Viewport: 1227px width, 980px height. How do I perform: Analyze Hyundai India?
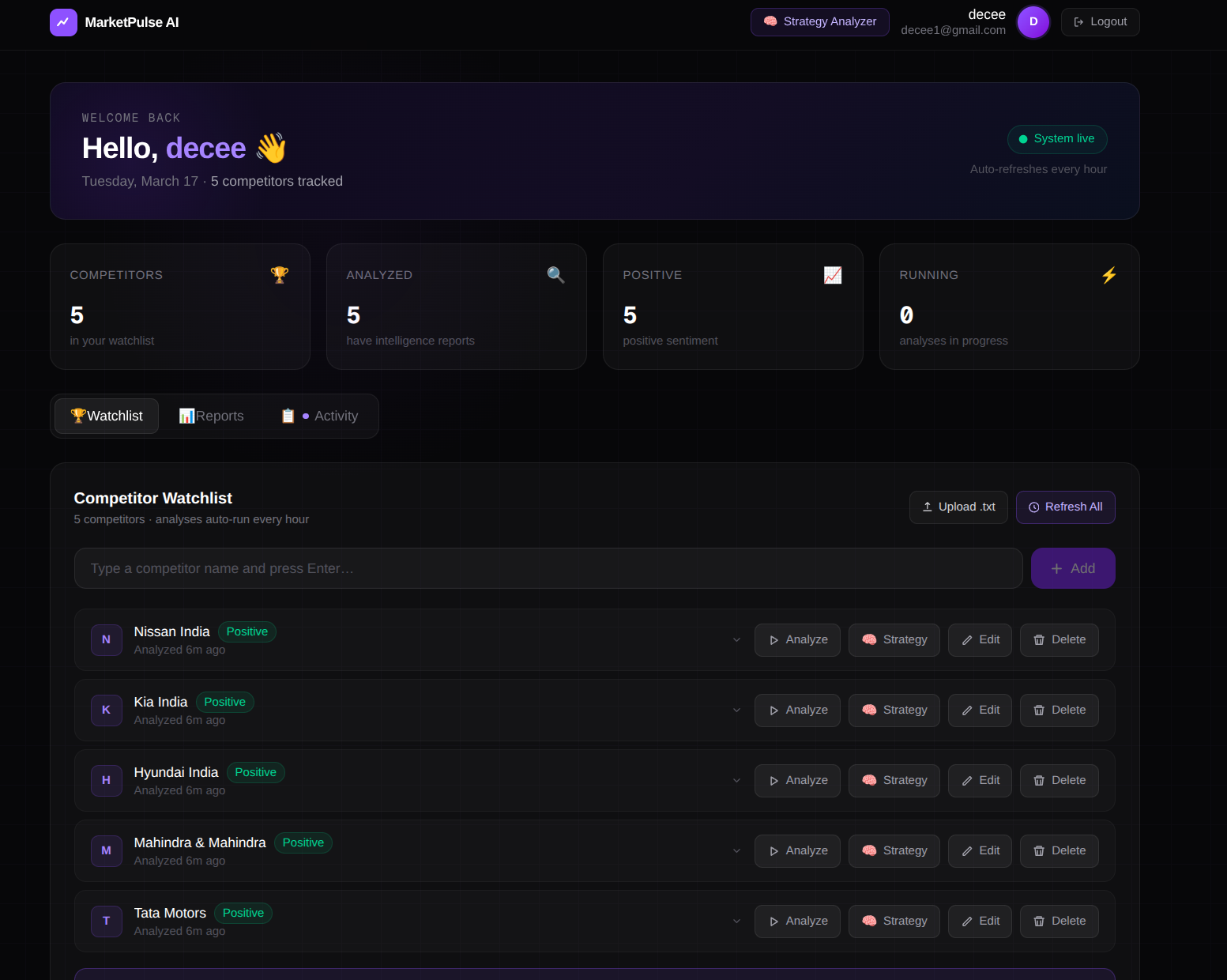[797, 781]
